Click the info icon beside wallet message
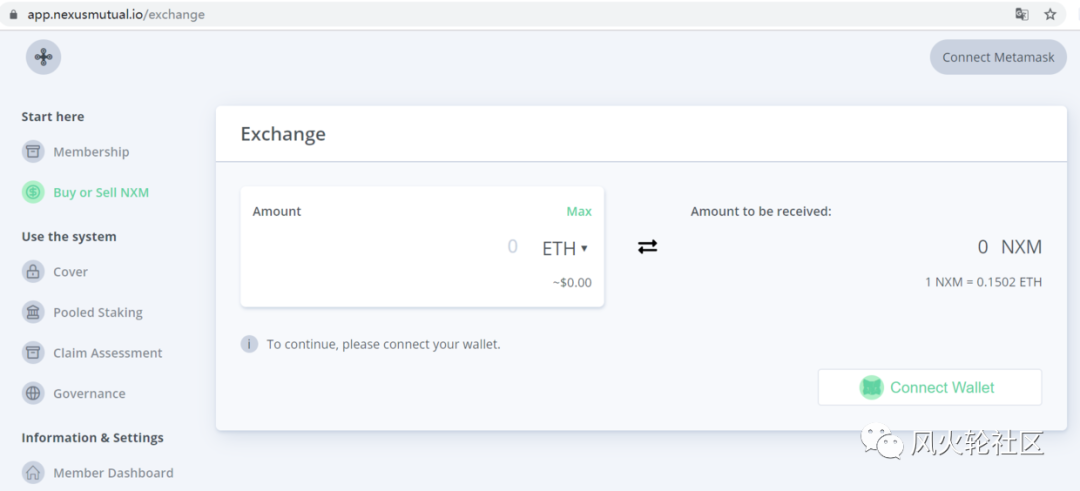Viewport: 1080px width, 491px height. coord(249,344)
